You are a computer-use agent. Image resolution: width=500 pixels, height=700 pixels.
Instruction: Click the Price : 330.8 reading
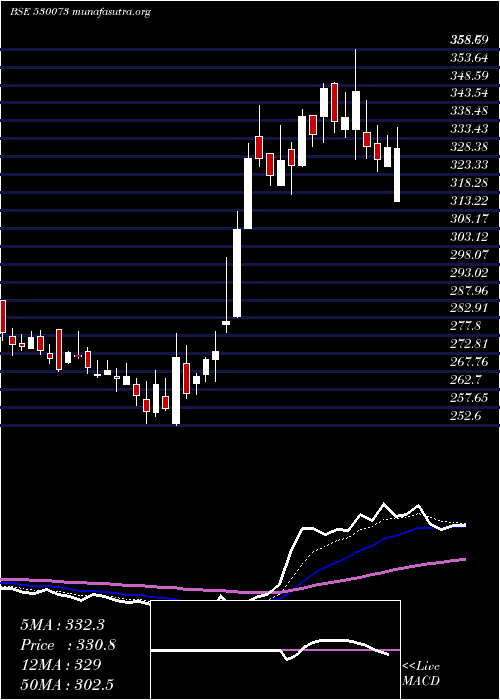(68, 645)
